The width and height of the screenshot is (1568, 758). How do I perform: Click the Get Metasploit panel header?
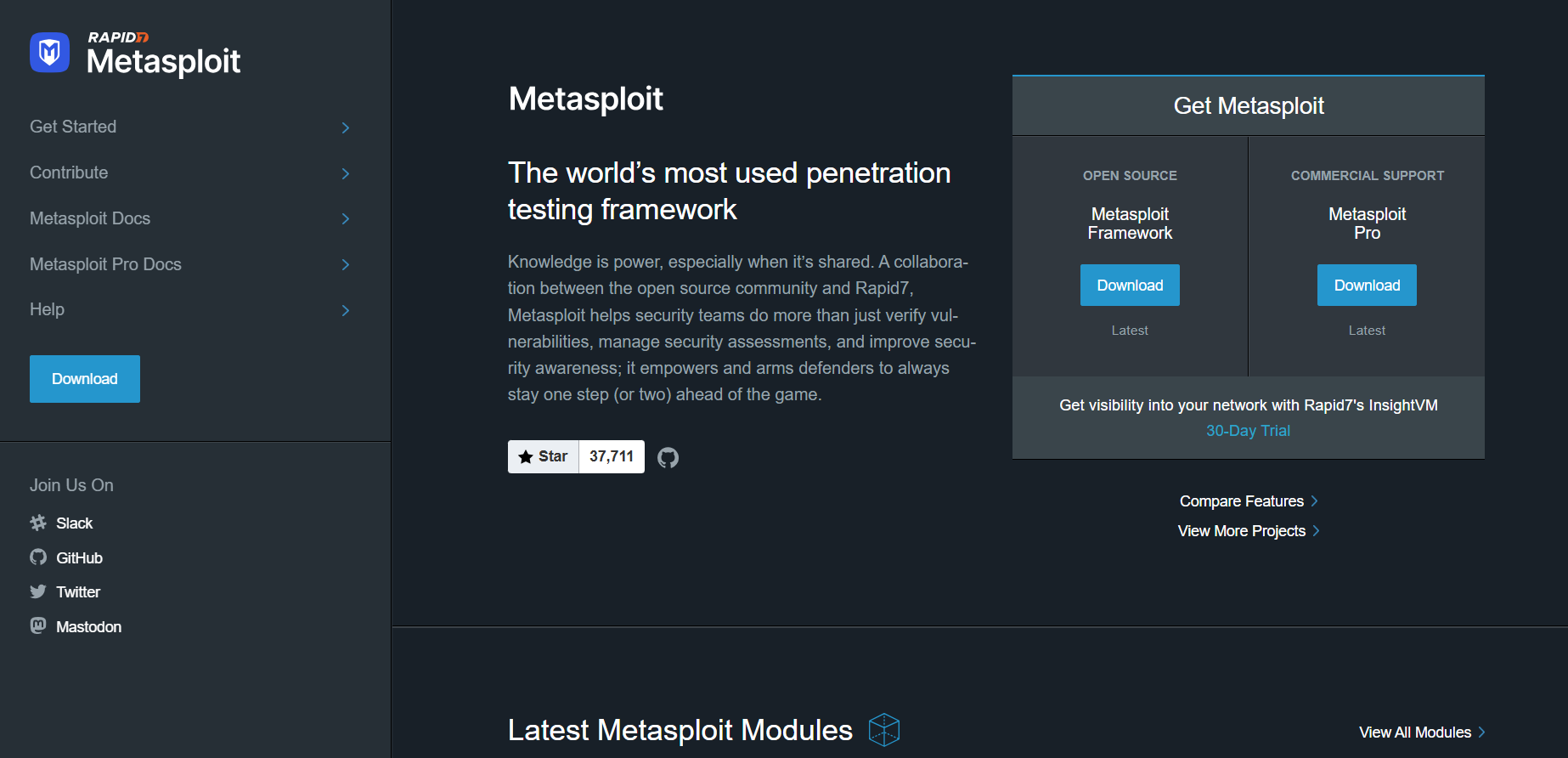[x=1249, y=105]
